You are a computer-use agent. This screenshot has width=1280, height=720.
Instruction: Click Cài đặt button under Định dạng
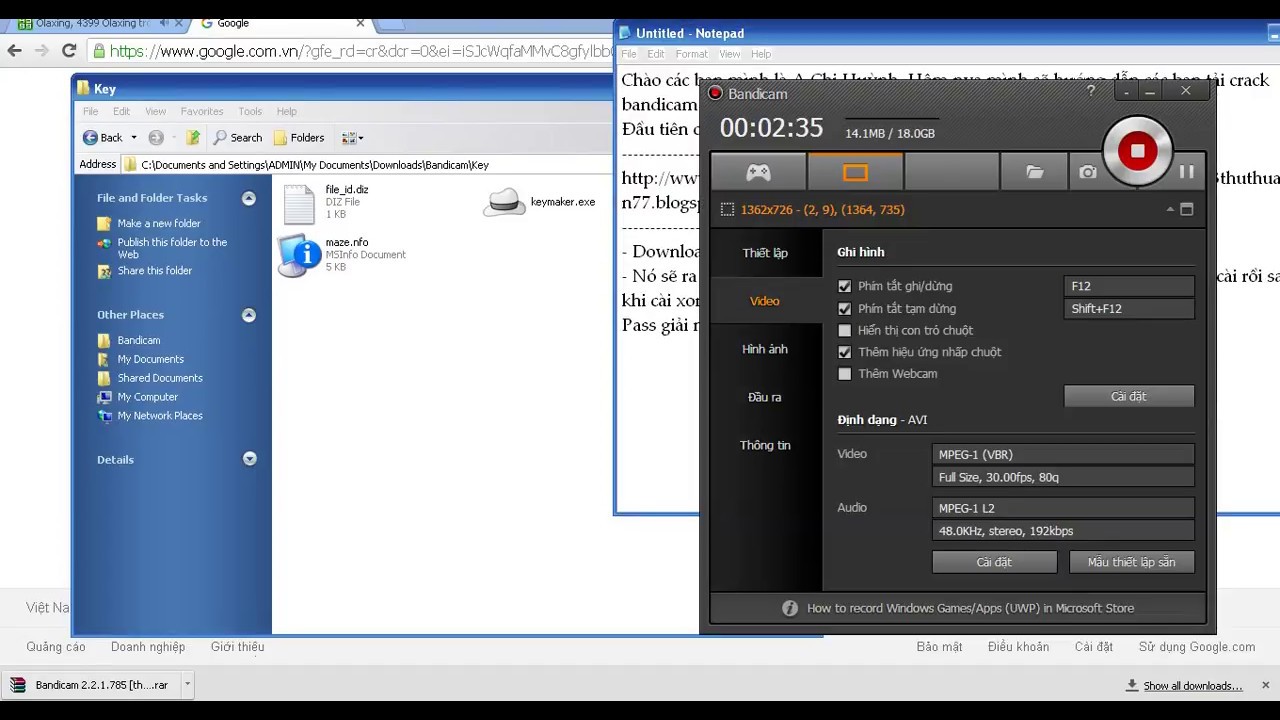click(994, 562)
